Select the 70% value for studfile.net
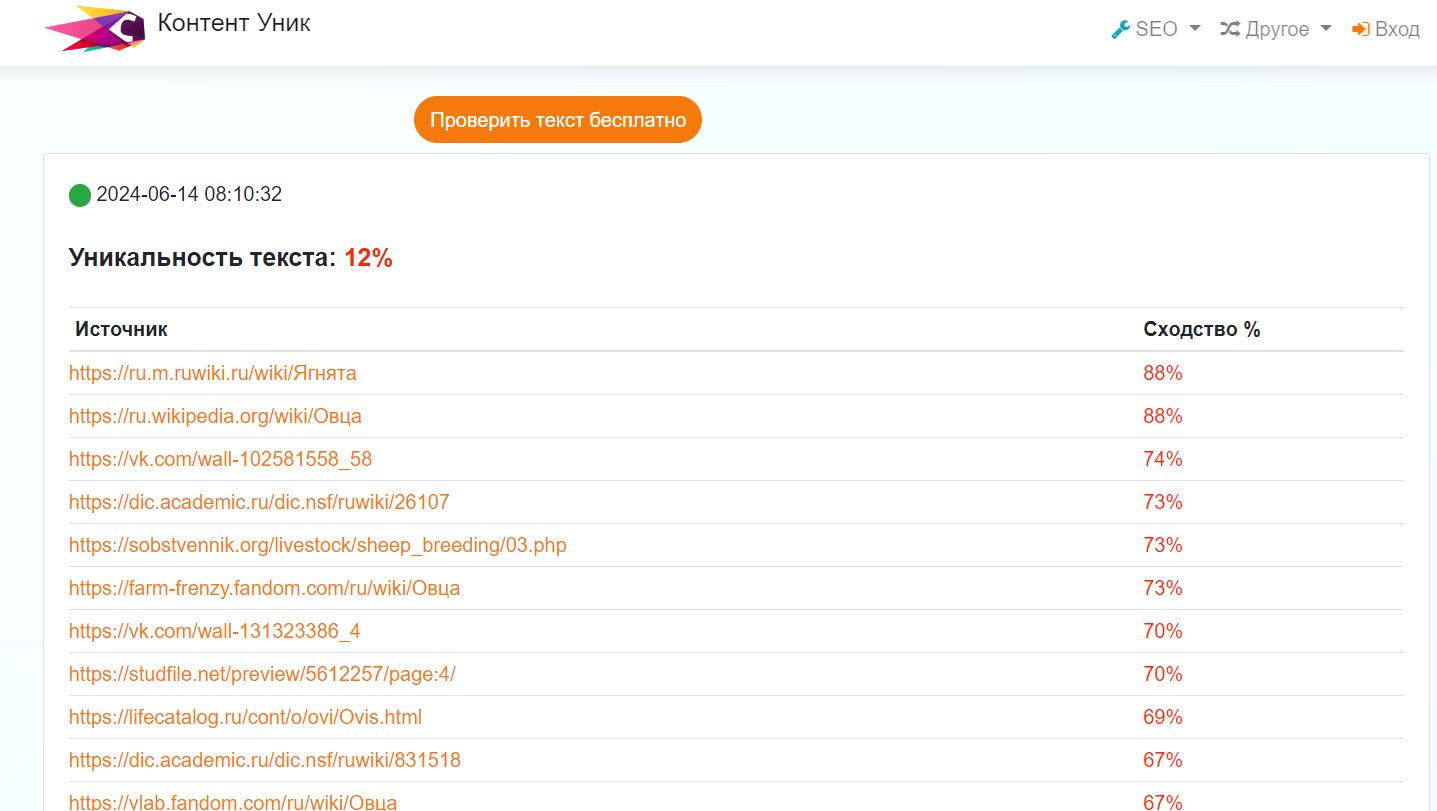This screenshot has height=811, width=1437. [1163, 674]
